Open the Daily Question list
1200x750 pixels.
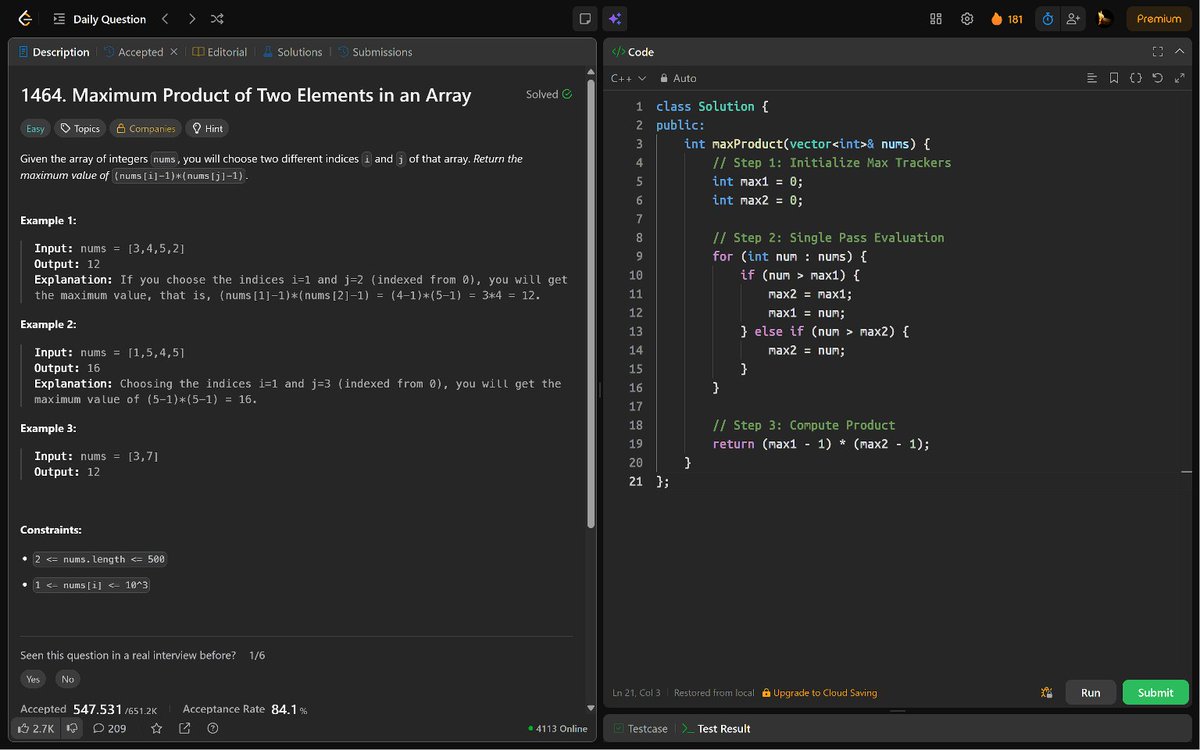click(x=100, y=19)
